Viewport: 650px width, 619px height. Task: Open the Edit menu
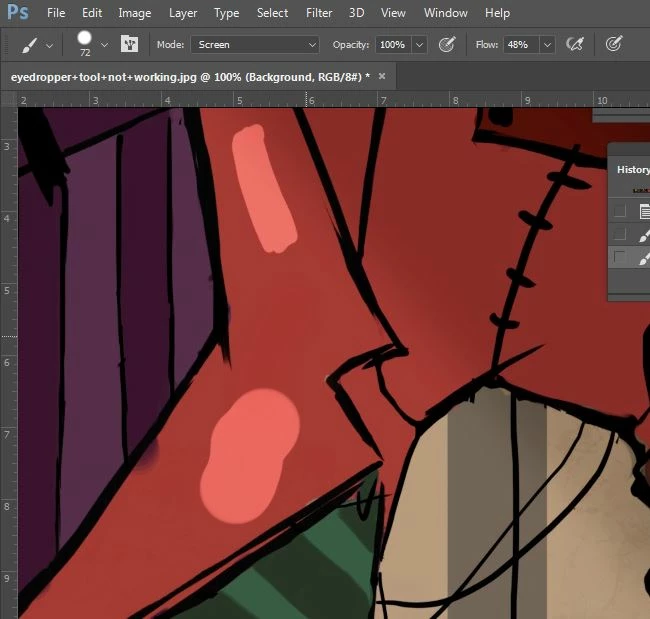tap(92, 13)
